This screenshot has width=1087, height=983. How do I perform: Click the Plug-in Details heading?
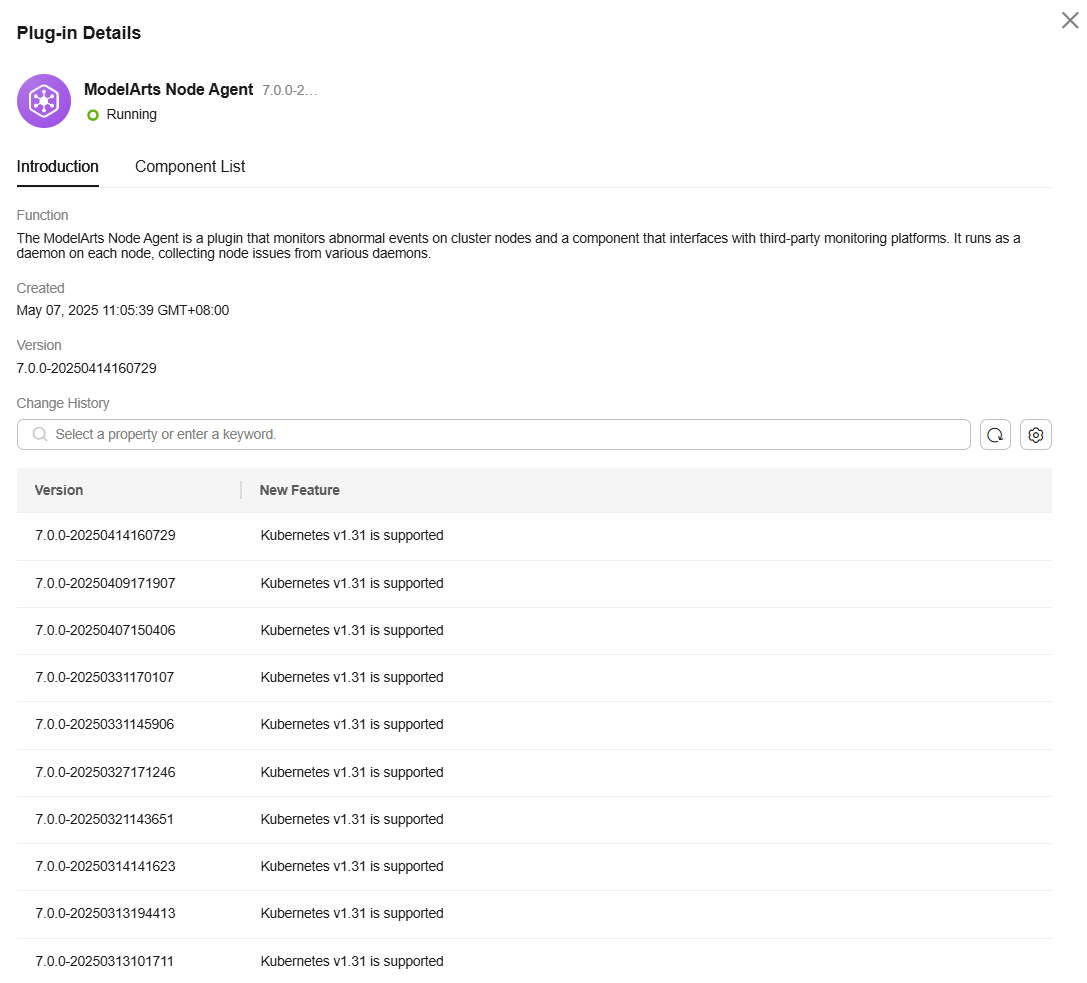pos(78,33)
